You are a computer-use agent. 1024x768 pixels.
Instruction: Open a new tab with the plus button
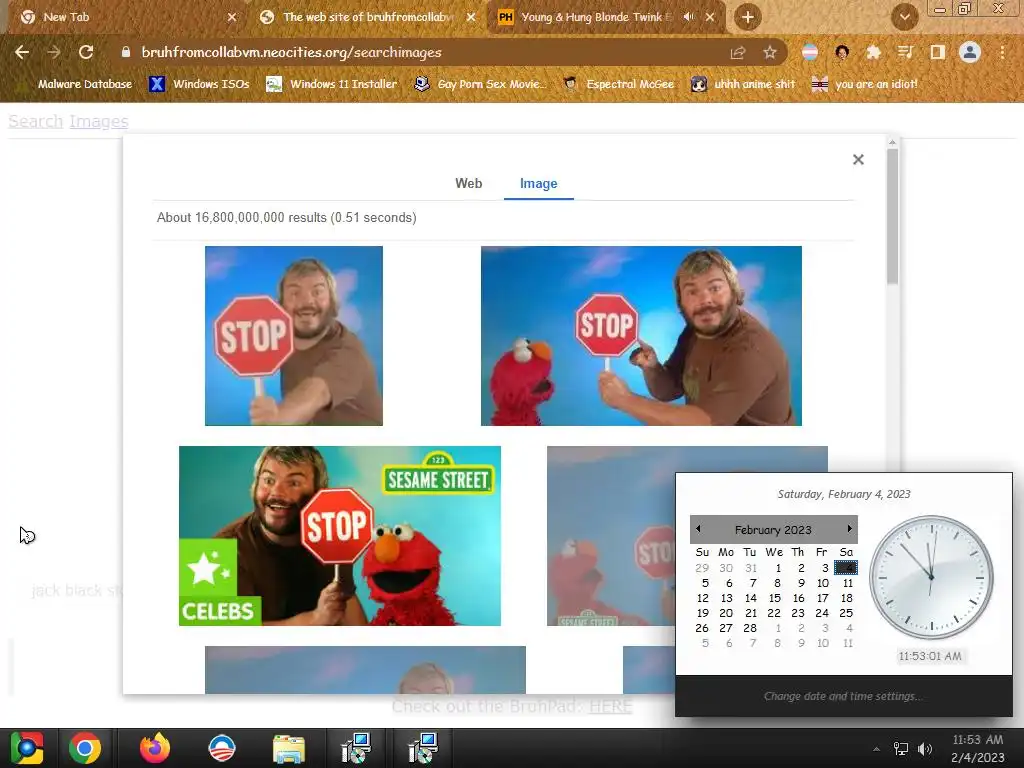(748, 17)
